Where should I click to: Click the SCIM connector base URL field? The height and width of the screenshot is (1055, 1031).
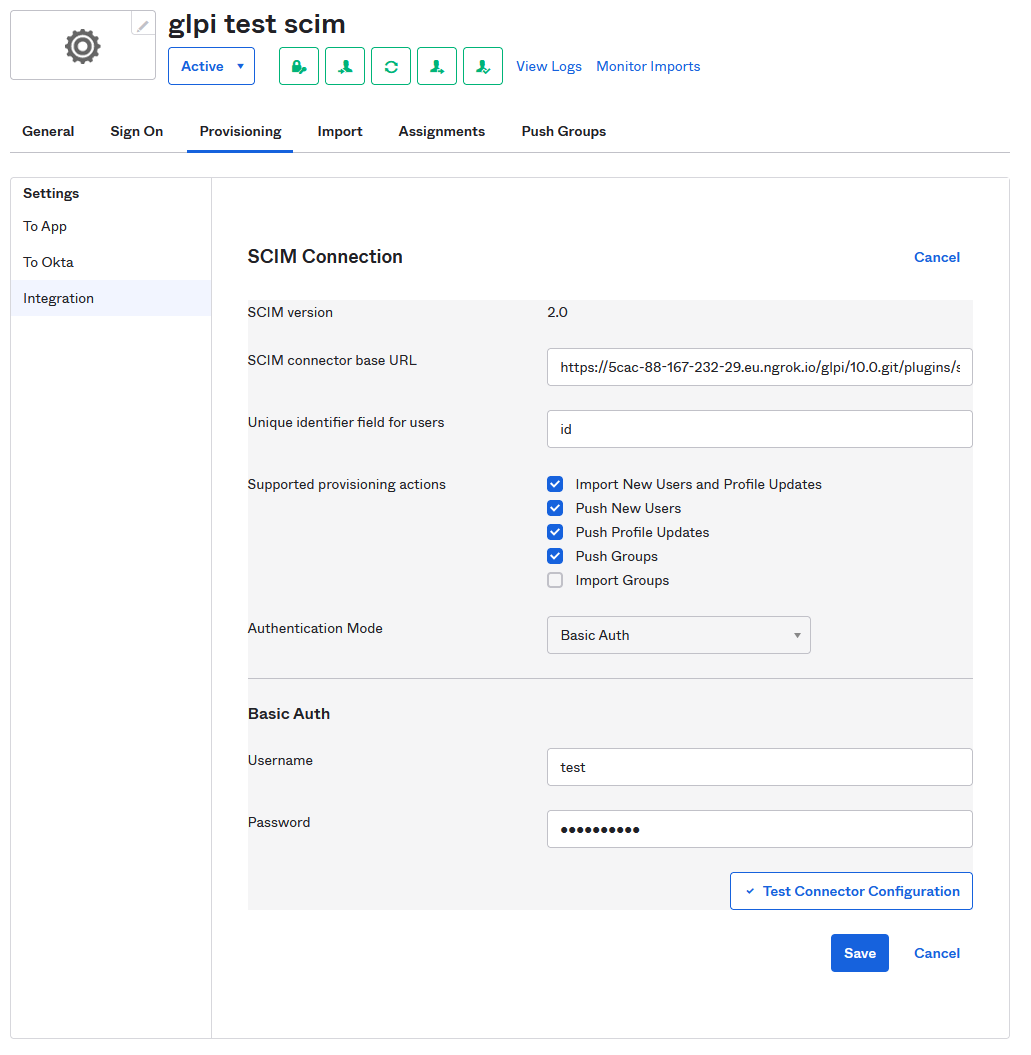tap(760, 367)
